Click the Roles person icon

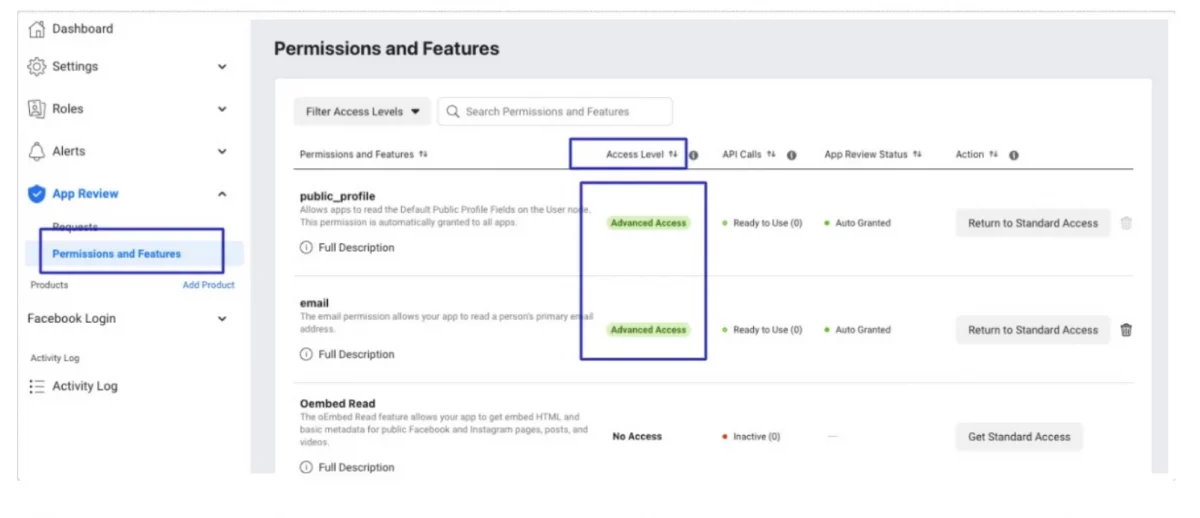click(x=37, y=109)
